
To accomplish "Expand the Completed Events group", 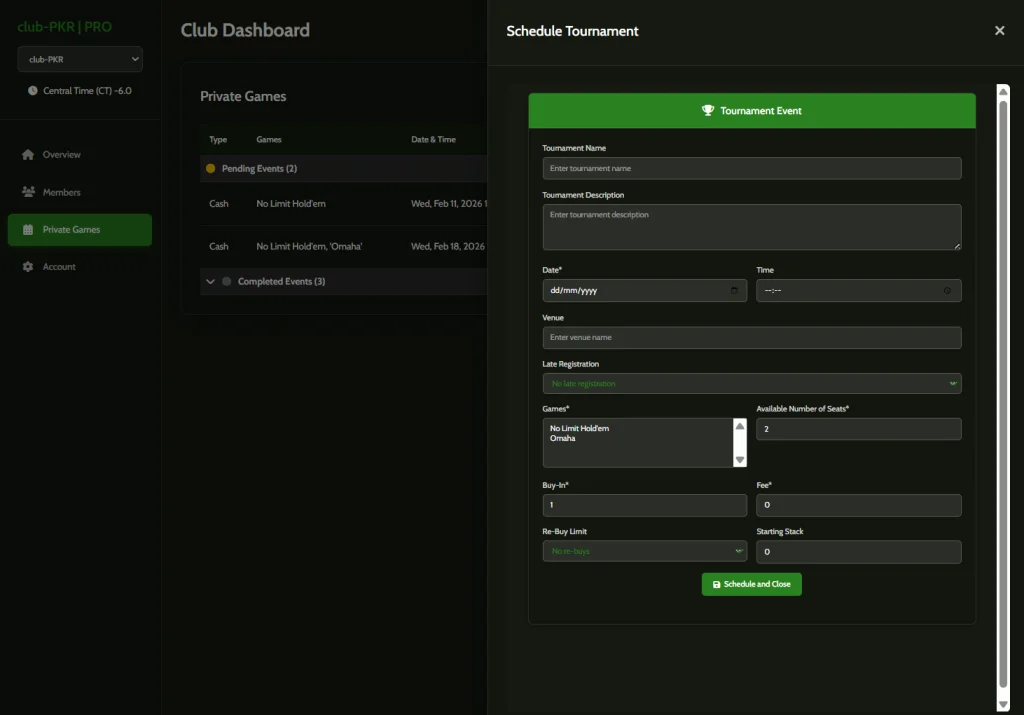I will 211,282.
